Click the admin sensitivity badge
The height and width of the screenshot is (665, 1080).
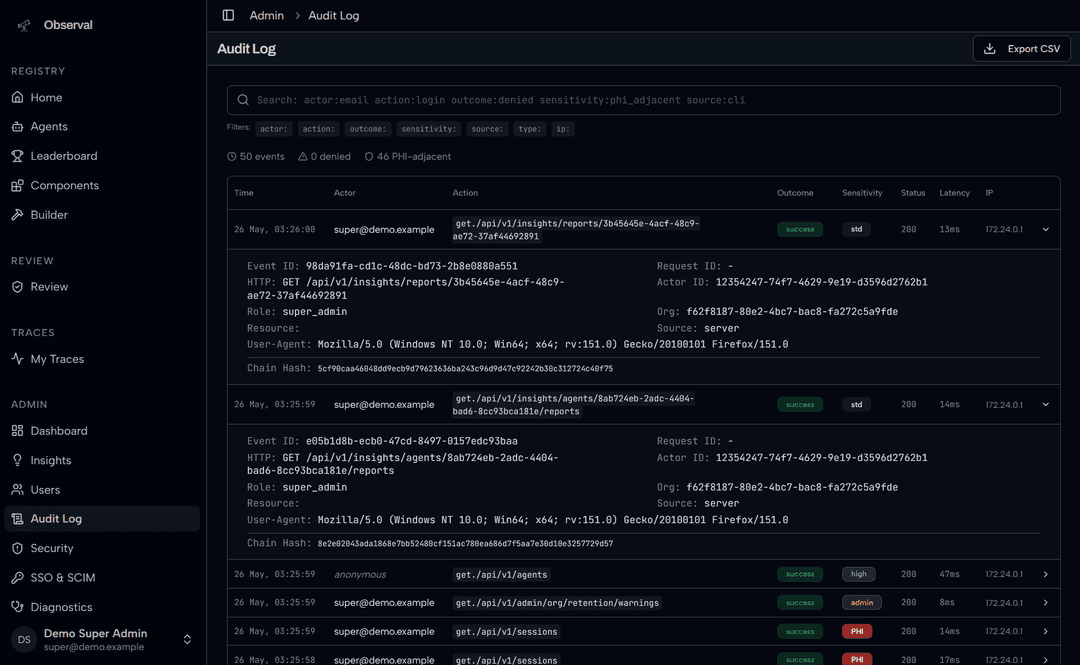tap(862, 602)
